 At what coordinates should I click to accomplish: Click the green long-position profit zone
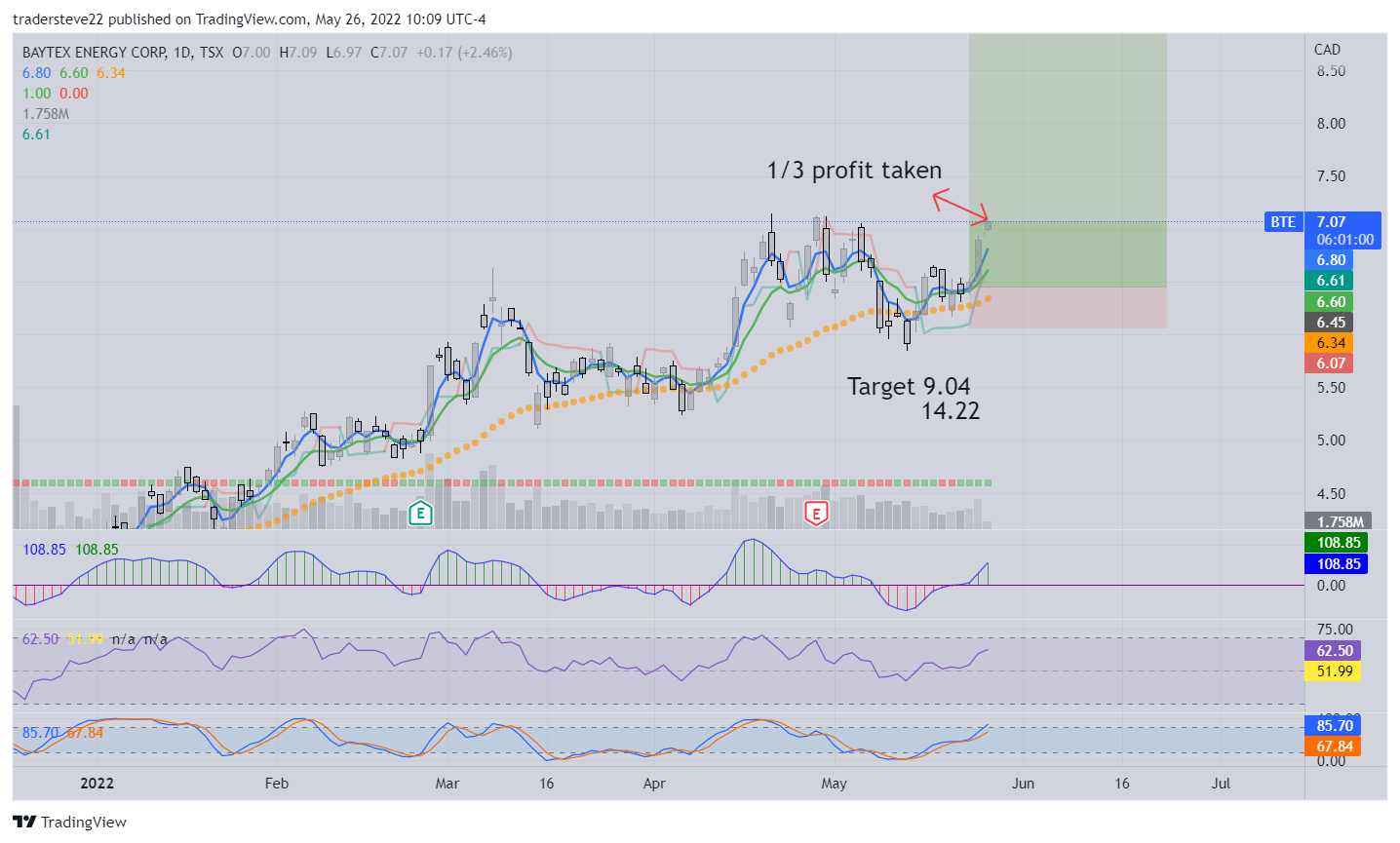click(1068, 161)
